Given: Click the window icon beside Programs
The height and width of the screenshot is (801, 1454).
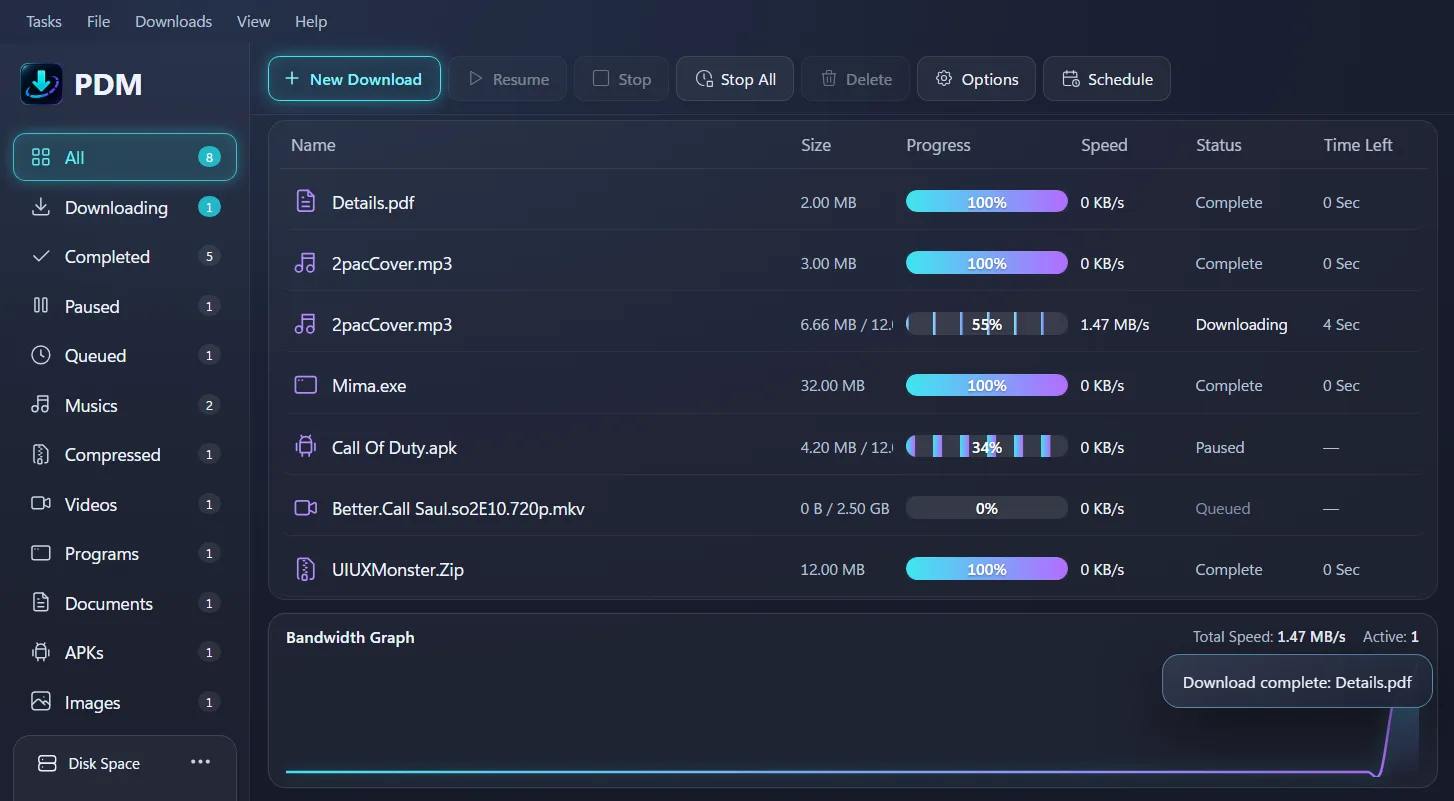Looking at the screenshot, I should point(41,554).
